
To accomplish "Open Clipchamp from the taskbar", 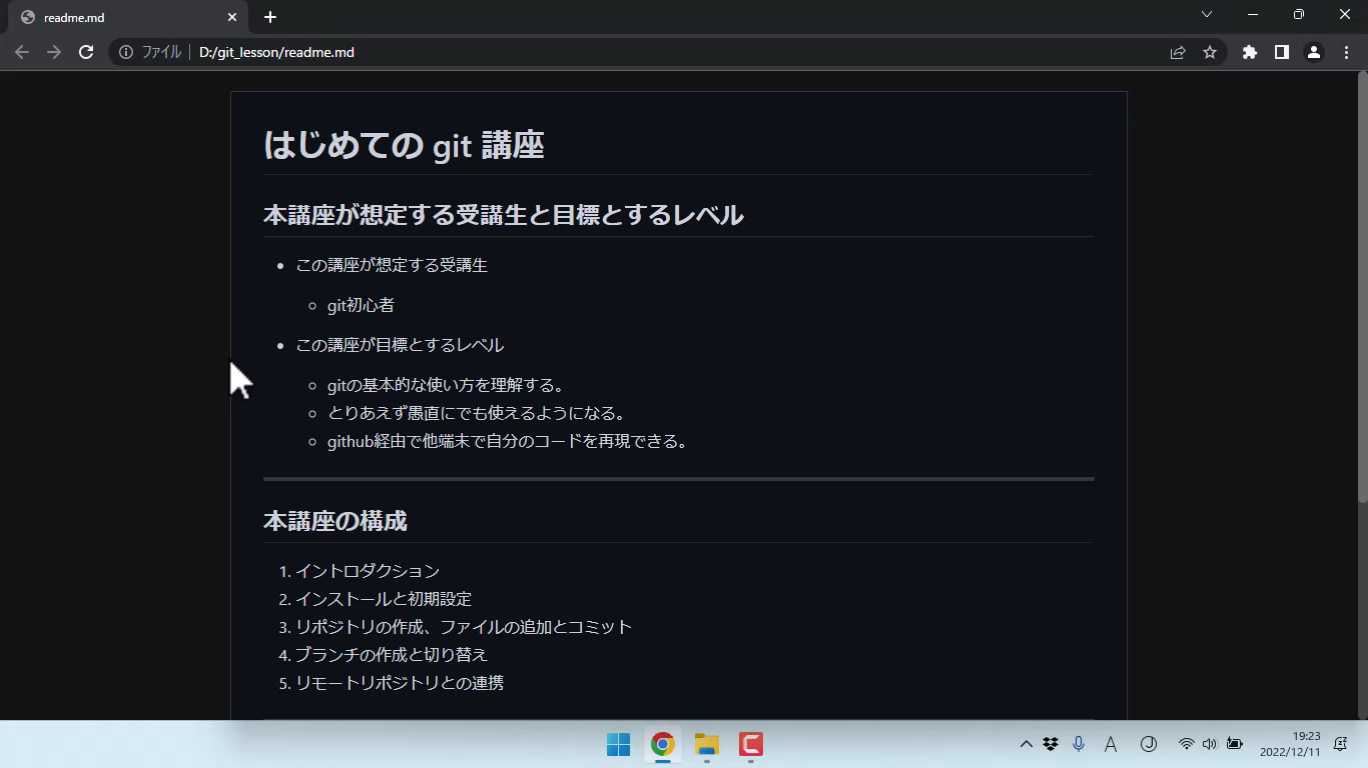I will [749, 744].
